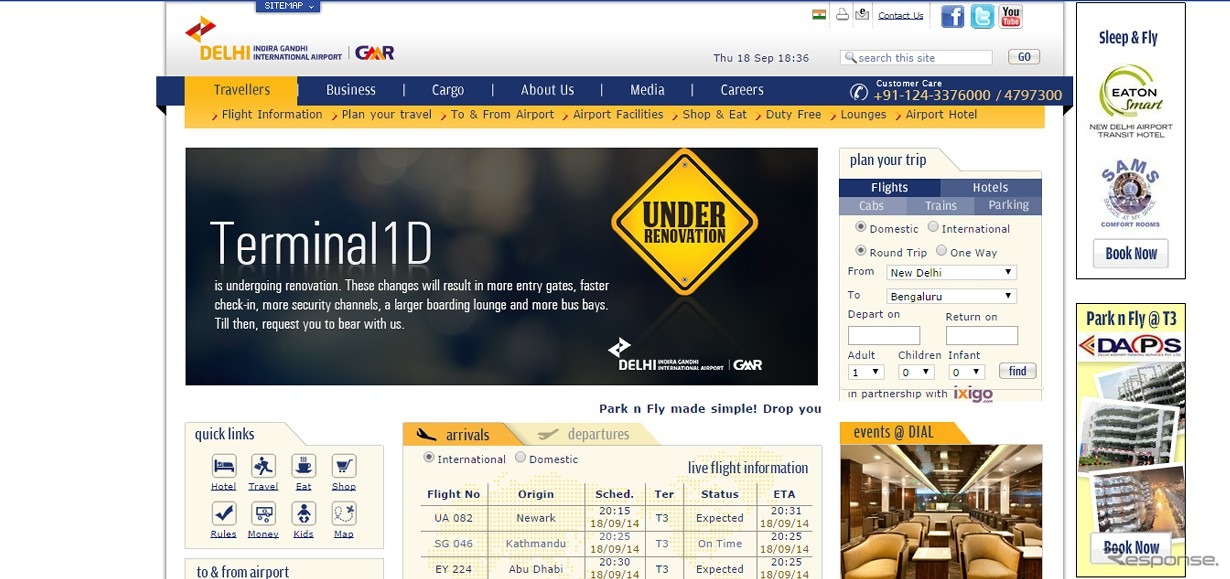The width and height of the screenshot is (1230, 579).
Task: Focus the search this site field
Action: [x=916, y=58]
